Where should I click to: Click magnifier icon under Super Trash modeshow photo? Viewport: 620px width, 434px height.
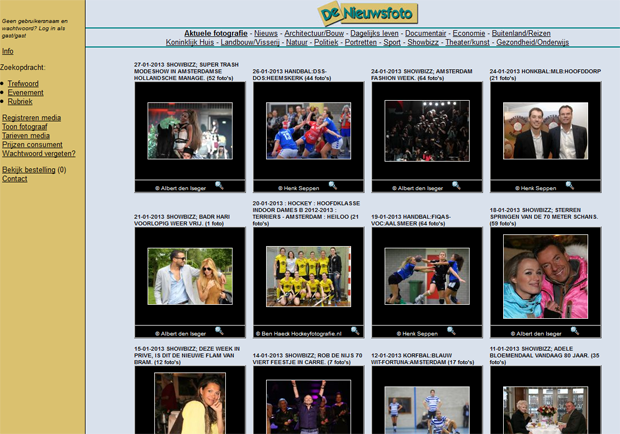[x=219, y=185]
